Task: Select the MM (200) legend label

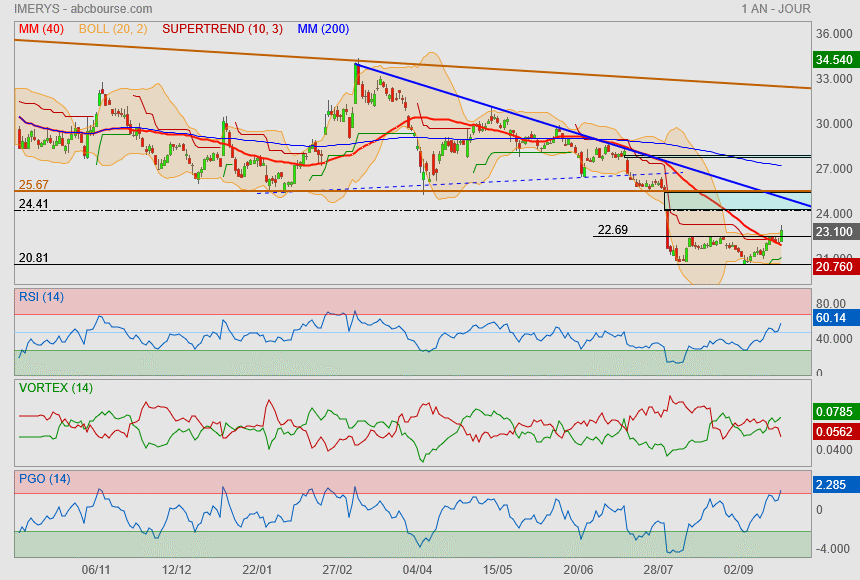Action: click(322, 29)
